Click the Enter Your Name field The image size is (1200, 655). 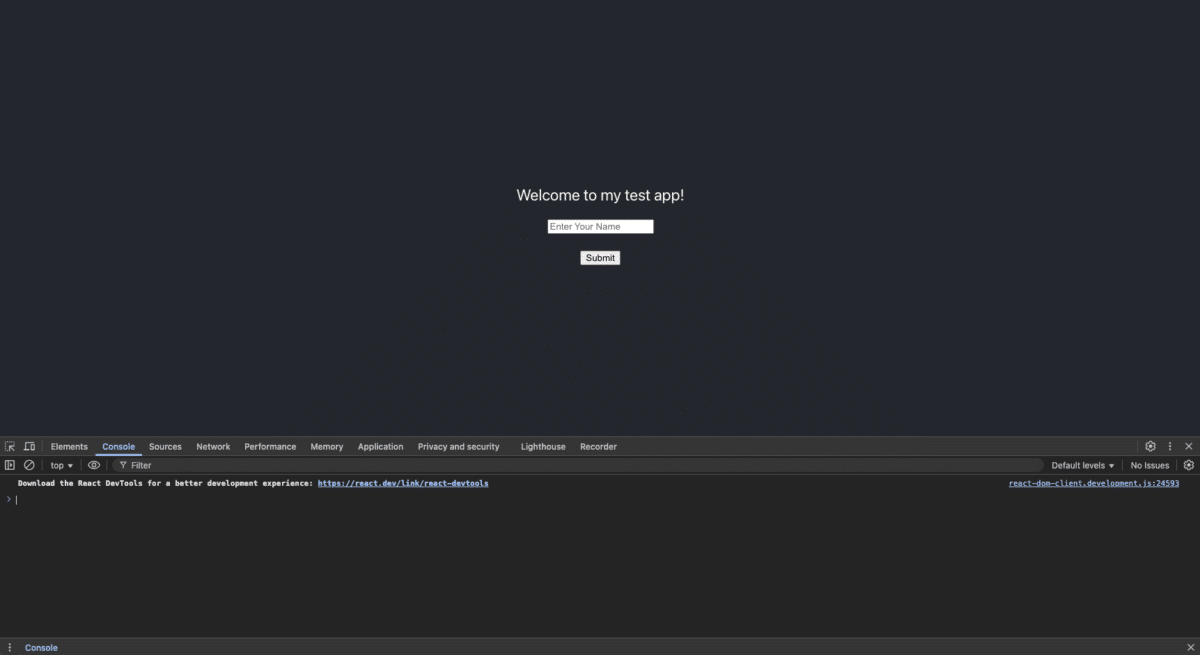(x=600, y=226)
